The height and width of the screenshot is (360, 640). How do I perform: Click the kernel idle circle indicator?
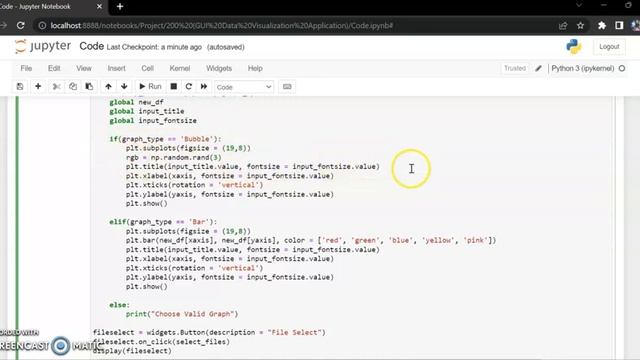tap(622, 68)
